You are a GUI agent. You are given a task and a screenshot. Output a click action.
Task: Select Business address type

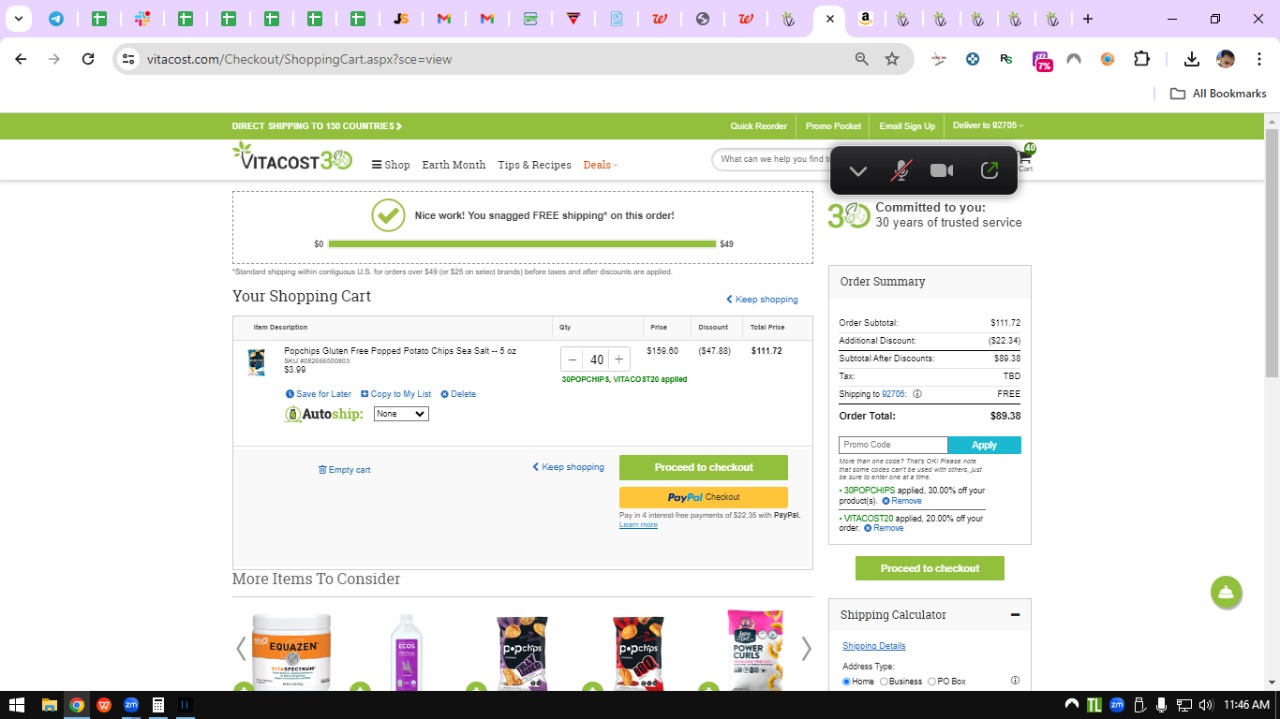[884, 682]
